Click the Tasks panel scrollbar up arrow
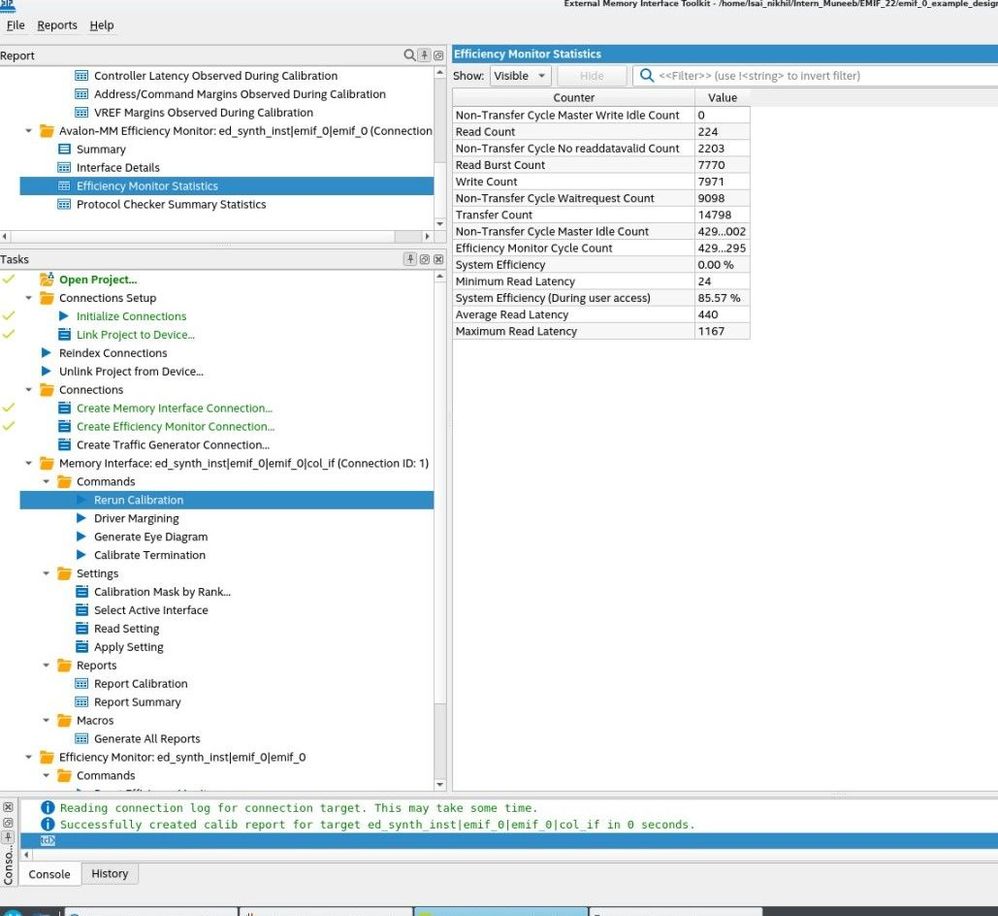 tap(440, 277)
